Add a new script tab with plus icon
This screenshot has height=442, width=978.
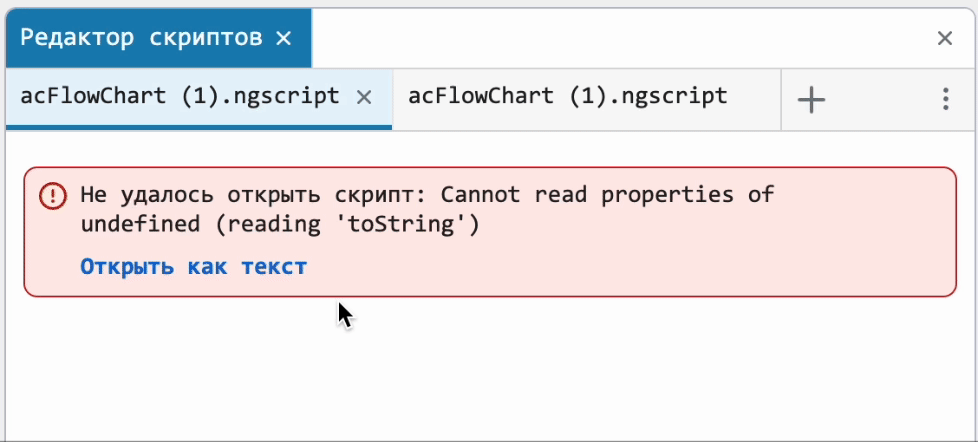pyautogui.click(x=811, y=100)
